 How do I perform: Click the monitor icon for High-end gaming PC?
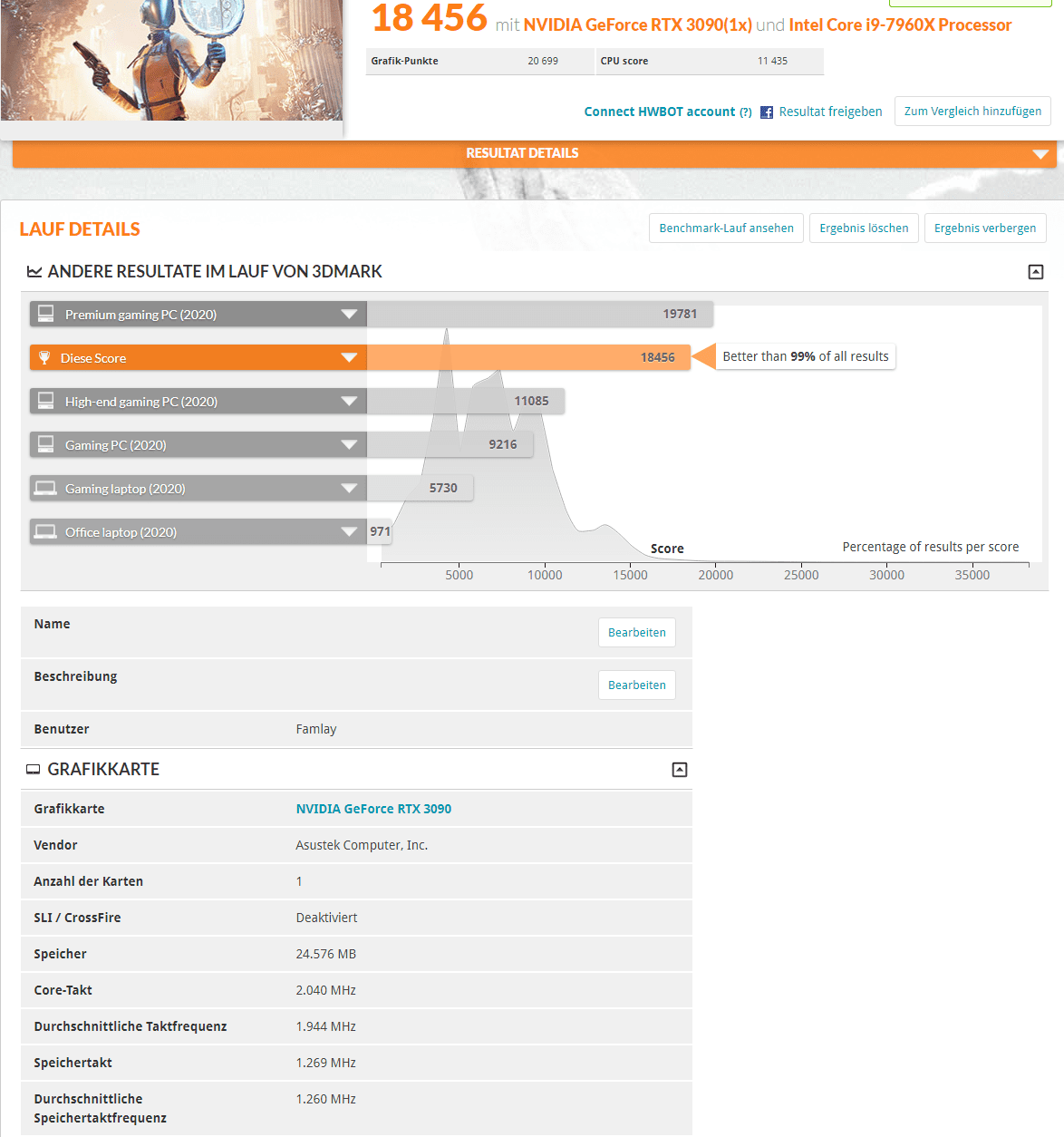45,401
